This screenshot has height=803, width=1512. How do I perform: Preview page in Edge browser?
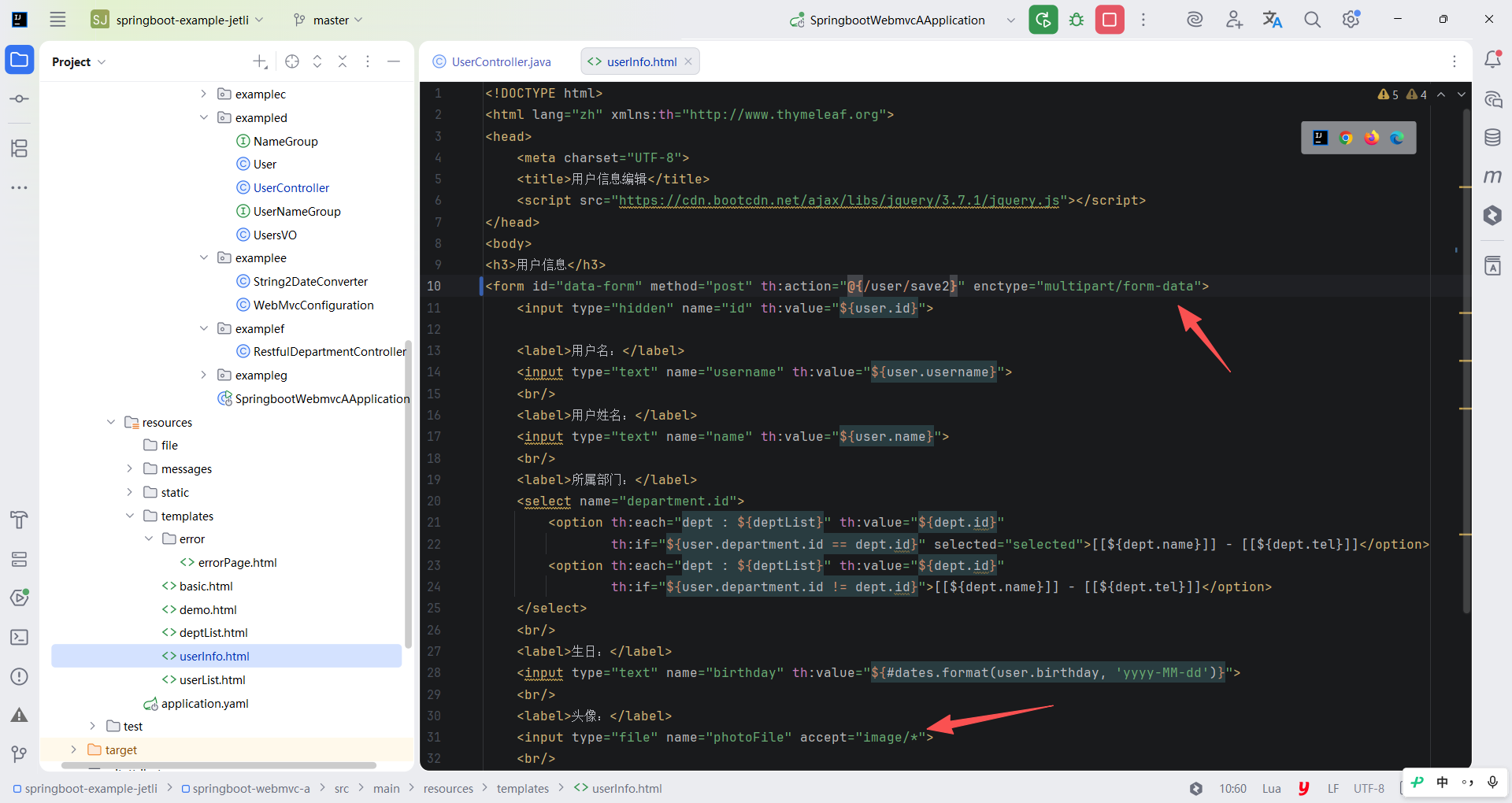[x=1397, y=138]
